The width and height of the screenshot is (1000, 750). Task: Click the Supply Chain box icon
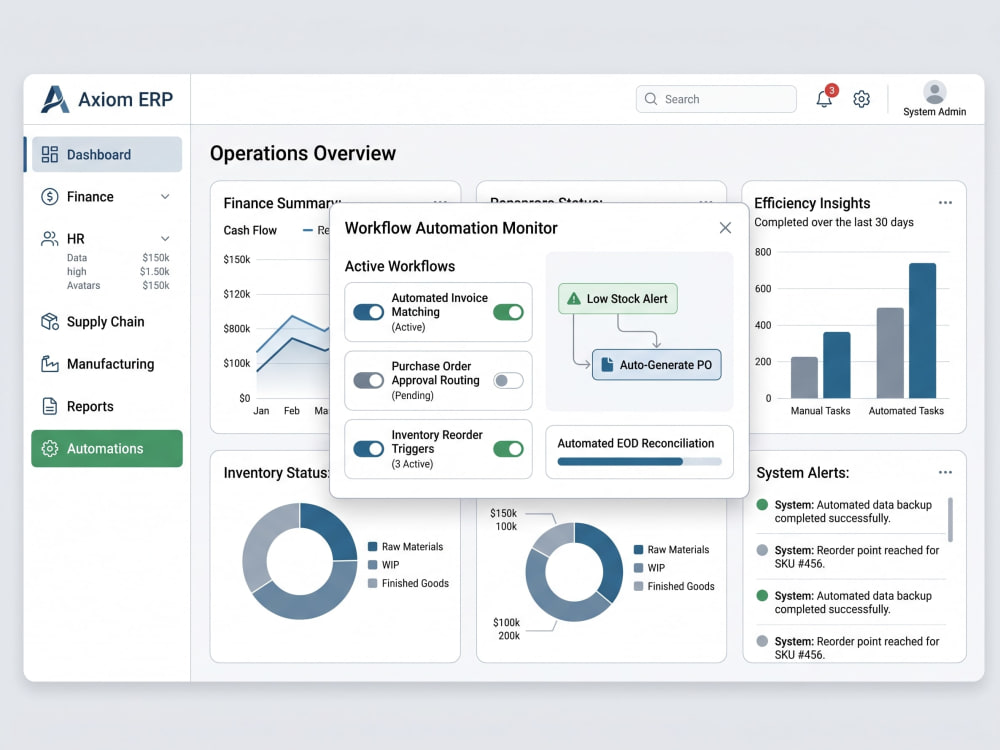(50, 321)
